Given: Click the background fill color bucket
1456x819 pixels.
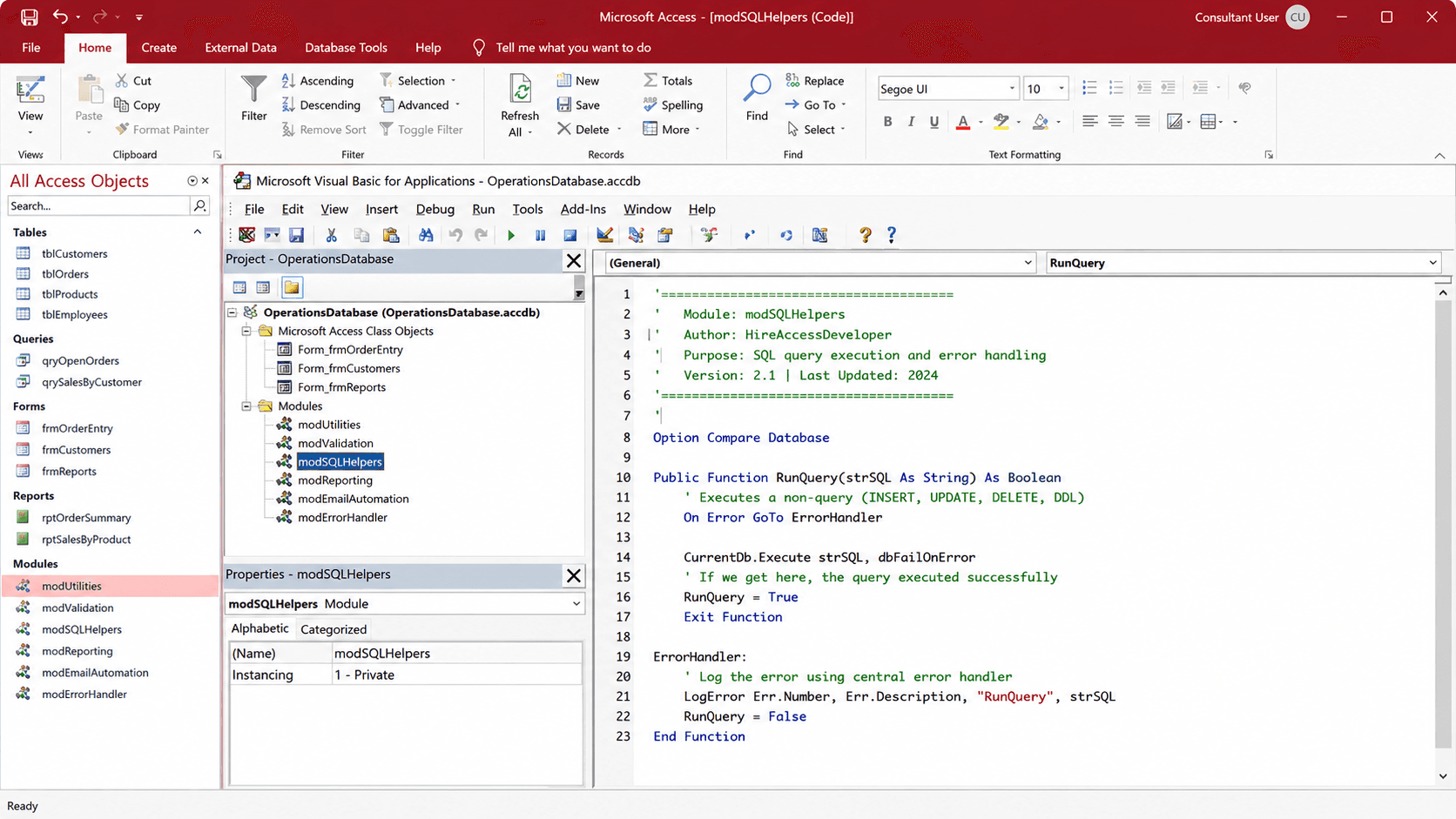Looking at the screenshot, I should click(1041, 122).
